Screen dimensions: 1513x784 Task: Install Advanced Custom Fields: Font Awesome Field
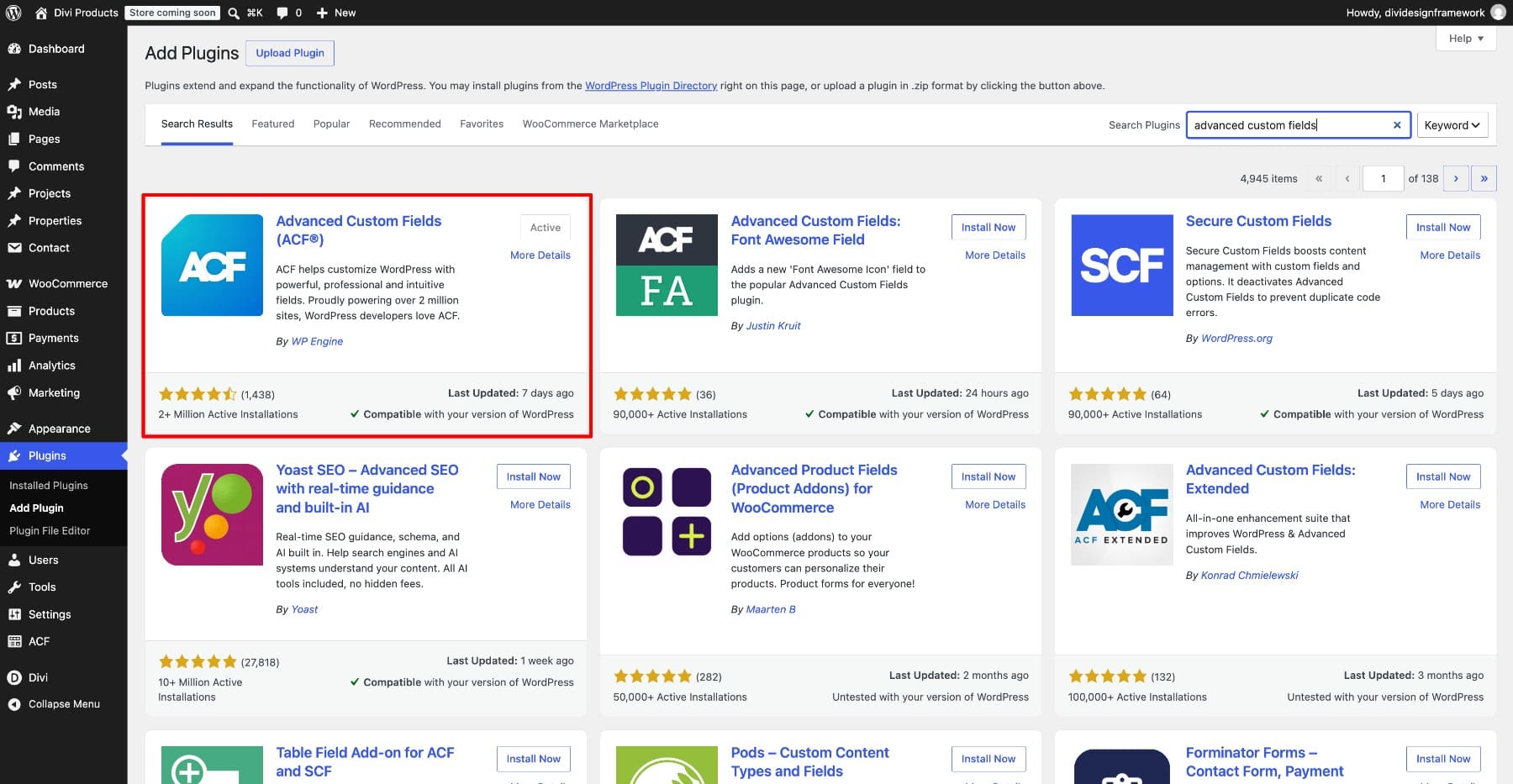(988, 227)
